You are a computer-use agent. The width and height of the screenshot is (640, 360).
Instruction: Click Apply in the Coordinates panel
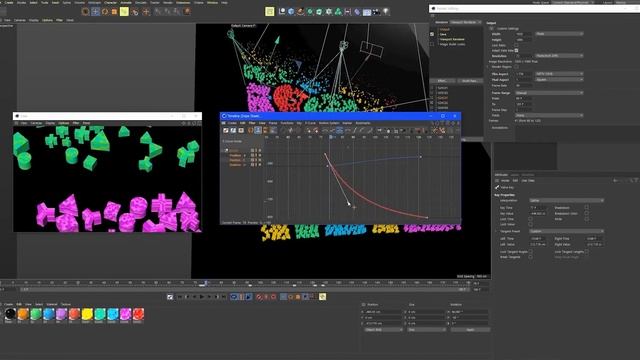pos(470,329)
